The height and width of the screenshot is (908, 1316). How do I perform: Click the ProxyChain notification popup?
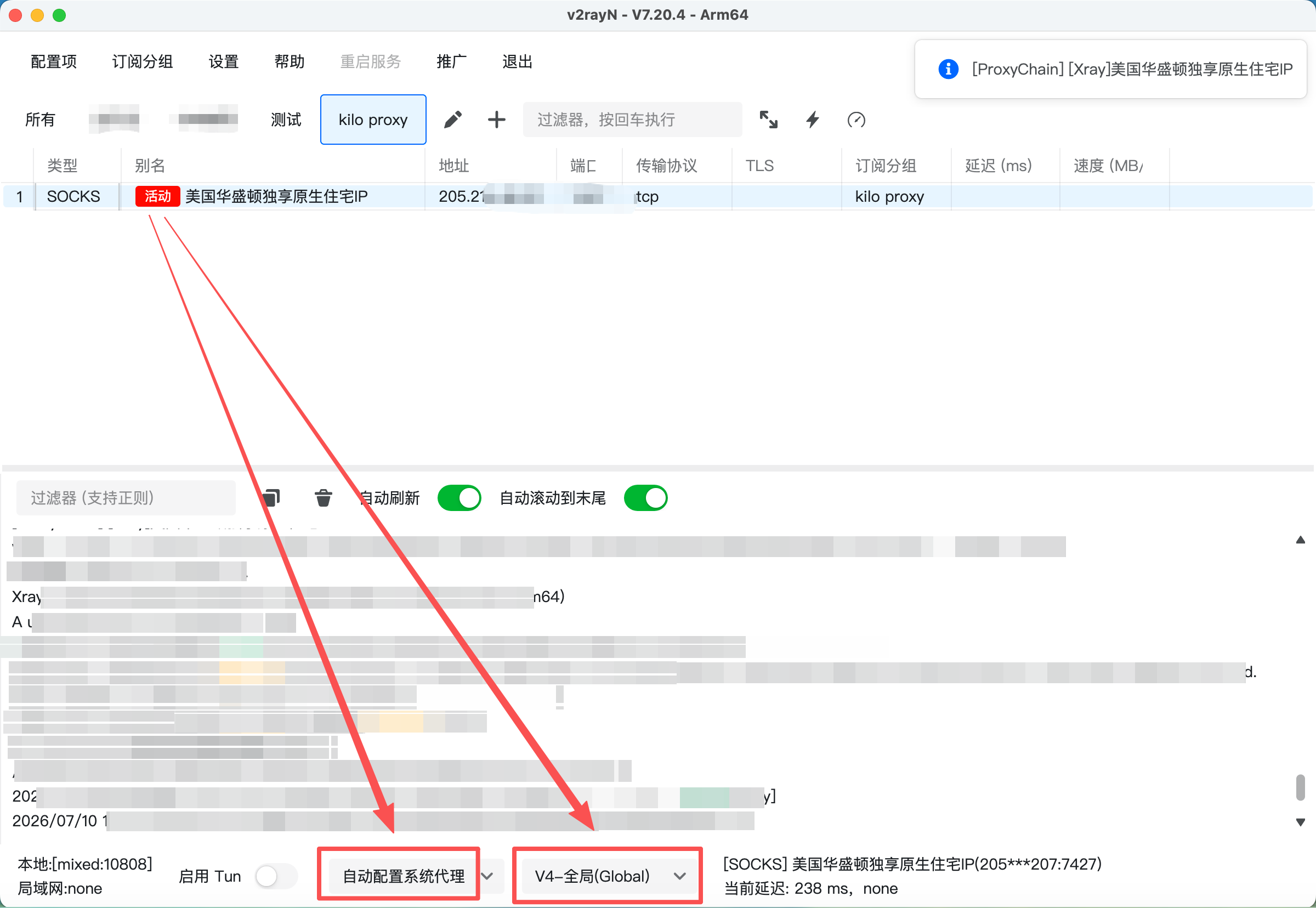coord(1110,69)
